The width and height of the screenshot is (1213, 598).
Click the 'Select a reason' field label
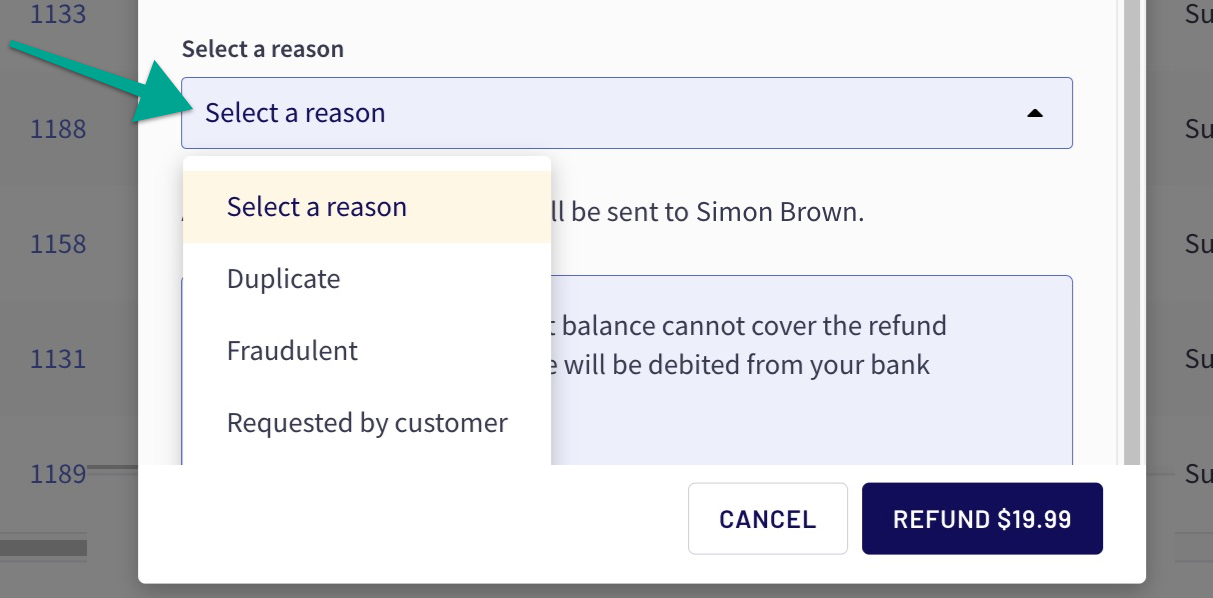point(263,49)
